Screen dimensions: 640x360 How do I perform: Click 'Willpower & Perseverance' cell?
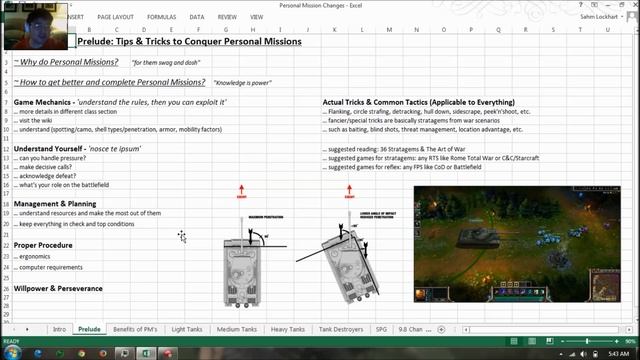58,288
